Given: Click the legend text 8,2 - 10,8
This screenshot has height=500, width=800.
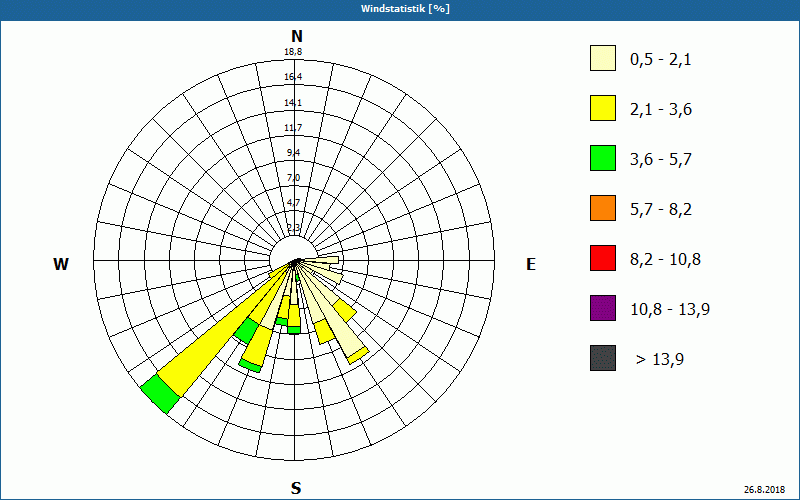Looking at the screenshot, I should pos(665,260).
